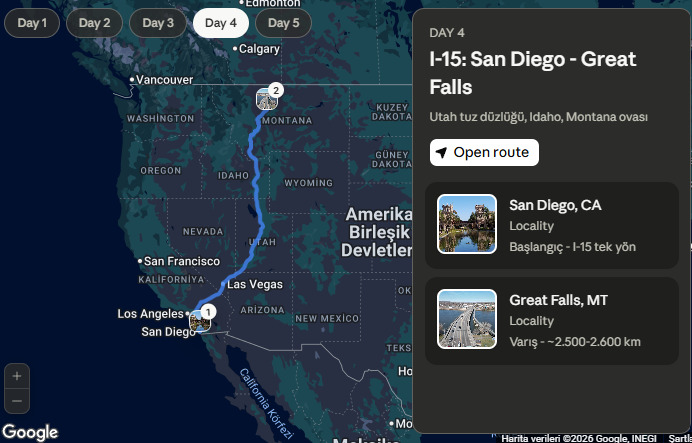Click the navigation arrow icon in Open route
The height and width of the screenshot is (443, 692).
441,153
